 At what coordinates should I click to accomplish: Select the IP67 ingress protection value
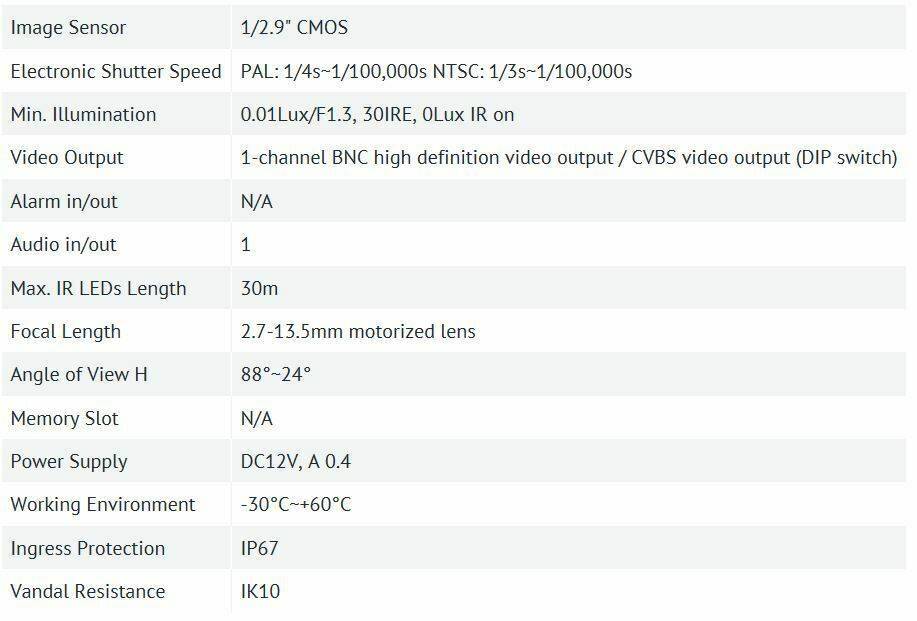(260, 548)
